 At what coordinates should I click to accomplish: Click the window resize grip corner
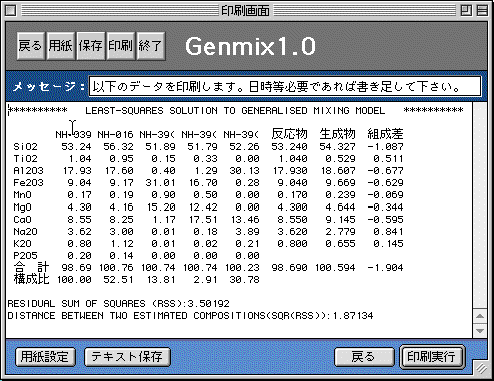tap(480, 368)
